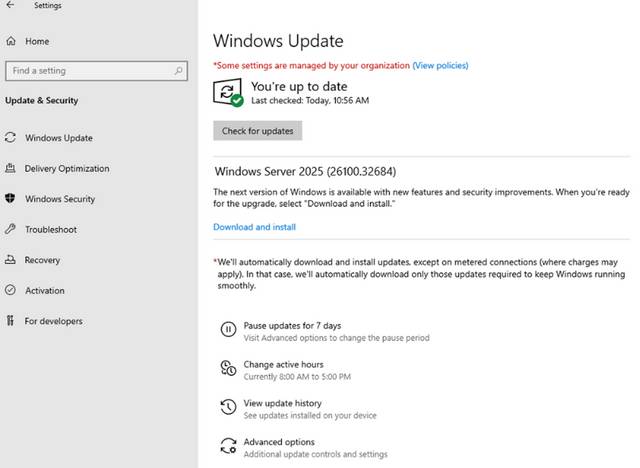The height and width of the screenshot is (468, 640).
Task: Open the Troubleshoot page
Action: point(51,229)
